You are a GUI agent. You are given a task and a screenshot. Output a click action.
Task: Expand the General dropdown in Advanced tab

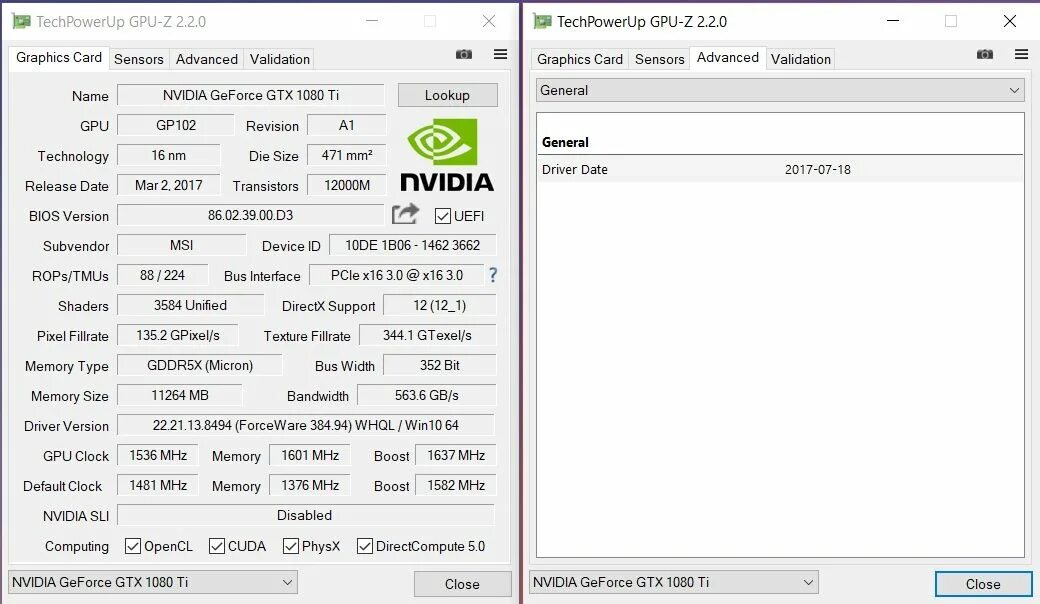click(779, 90)
